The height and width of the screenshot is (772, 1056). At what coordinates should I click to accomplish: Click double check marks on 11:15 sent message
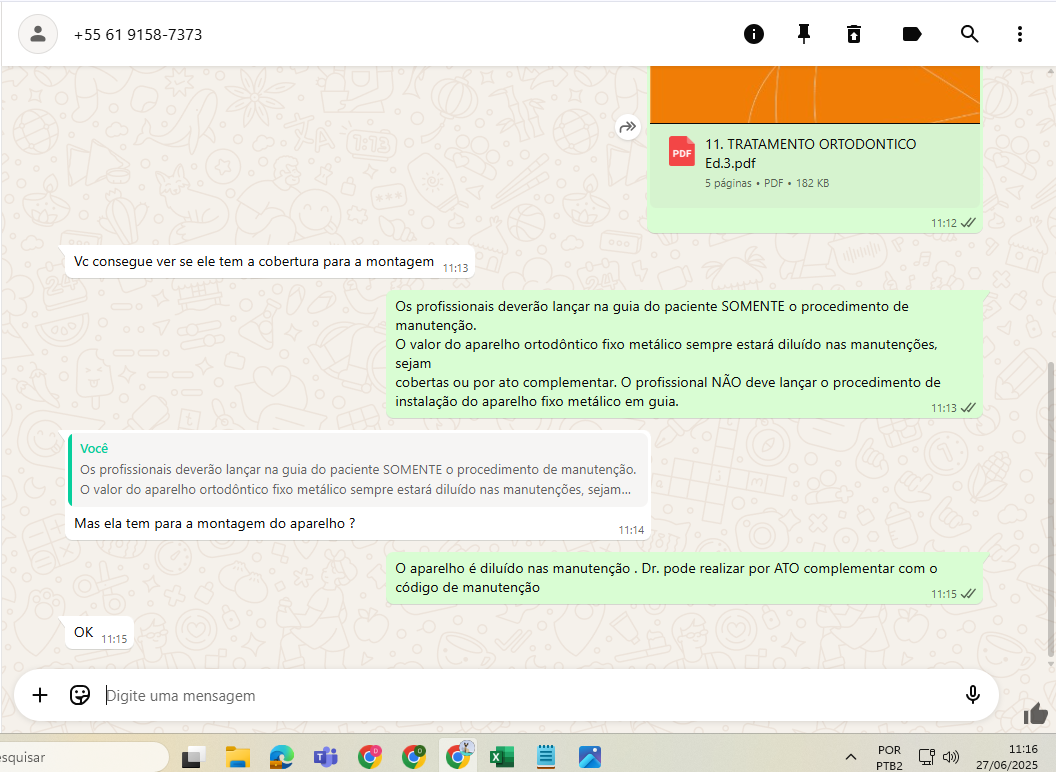(968, 593)
